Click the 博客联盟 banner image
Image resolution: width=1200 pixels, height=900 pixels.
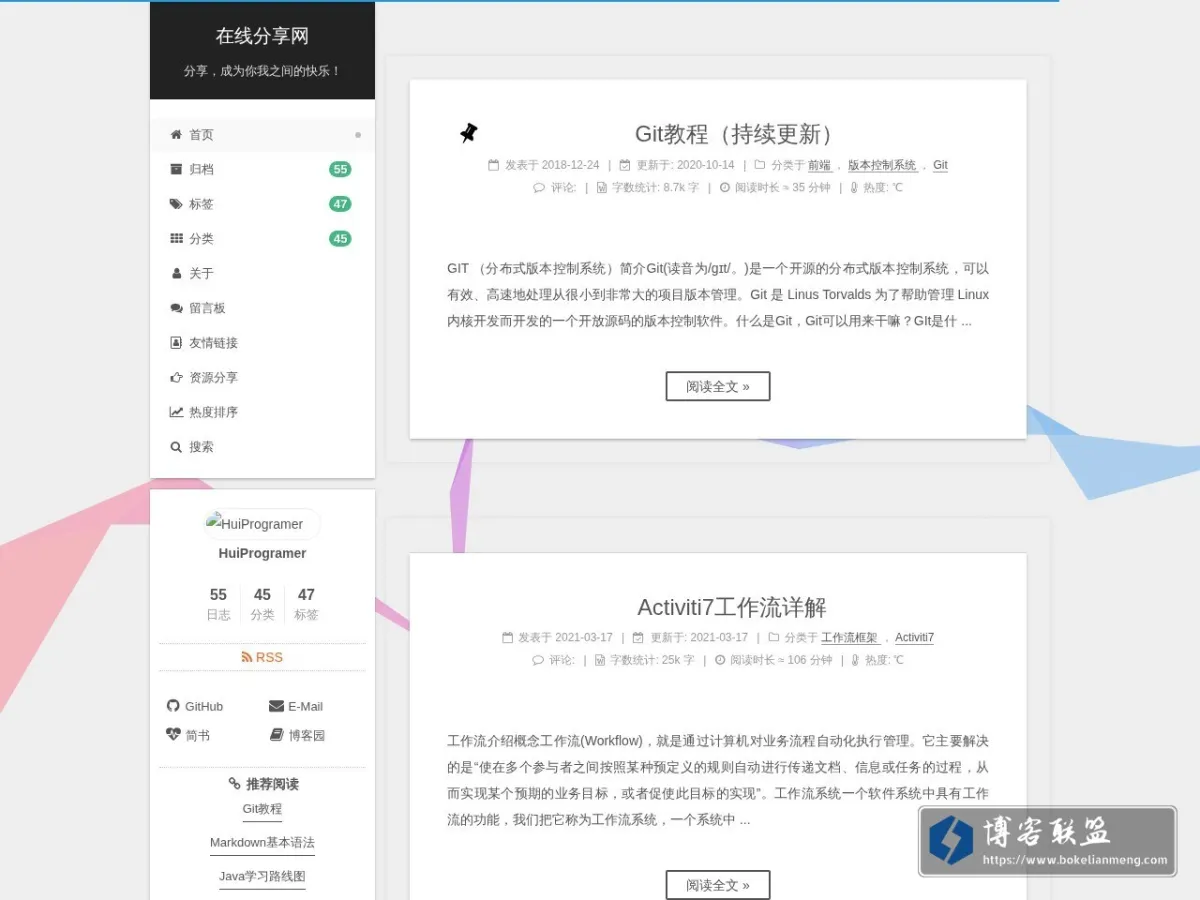(x=1048, y=841)
